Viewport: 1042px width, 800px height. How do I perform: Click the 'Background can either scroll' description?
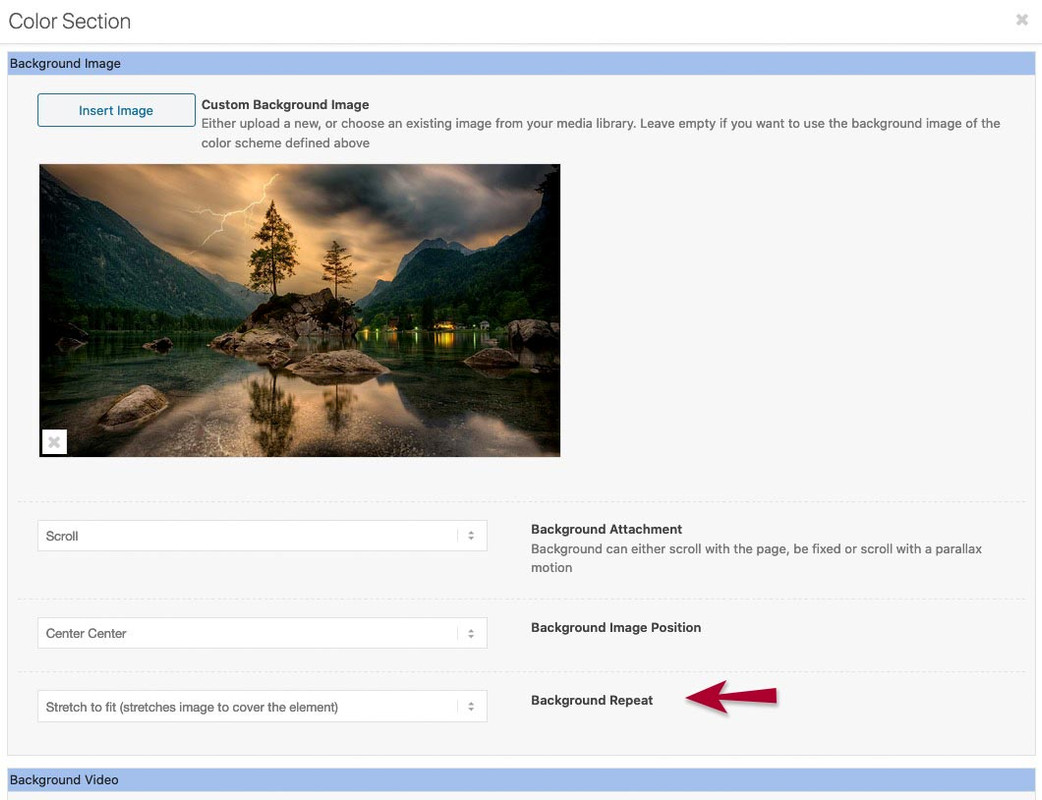click(x=756, y=558)
